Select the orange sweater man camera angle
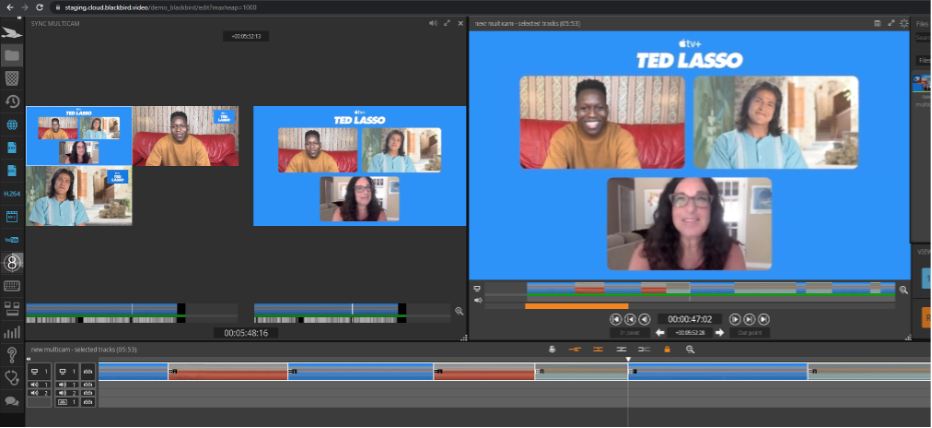This screenshot has height=428, width=932. tap(185, 136)
